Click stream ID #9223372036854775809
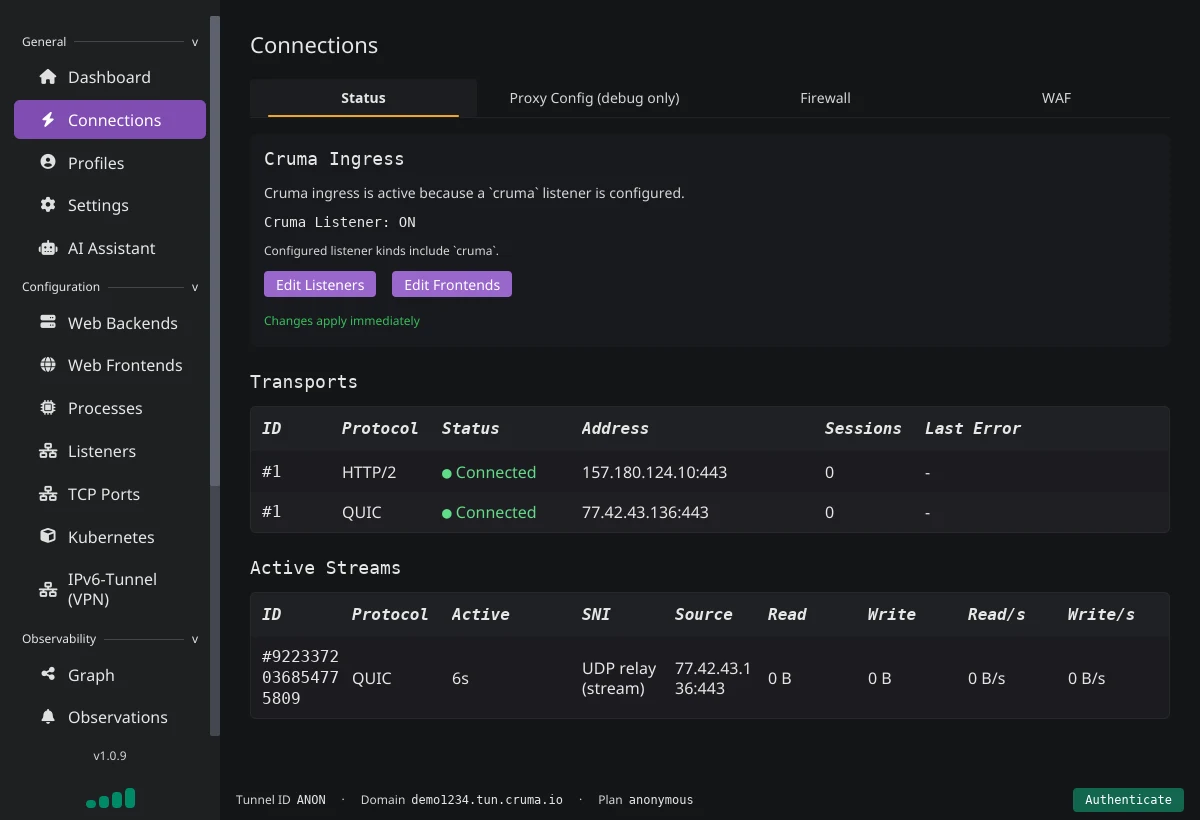Viewport: 1200px width, 820px height. [300, 677]
